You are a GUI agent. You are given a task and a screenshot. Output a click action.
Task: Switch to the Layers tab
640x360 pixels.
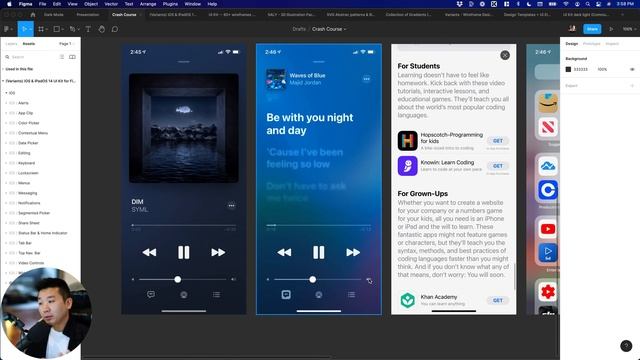[x=11, y=44]
